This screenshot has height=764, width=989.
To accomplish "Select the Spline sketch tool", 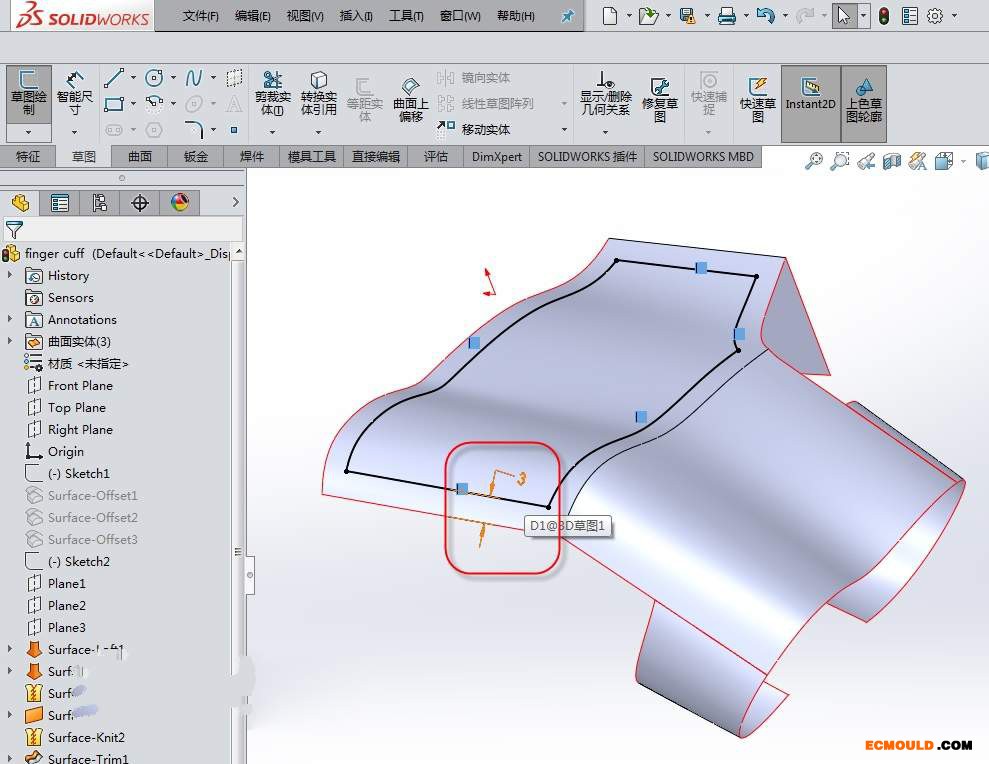I will (x=194, y=78).
